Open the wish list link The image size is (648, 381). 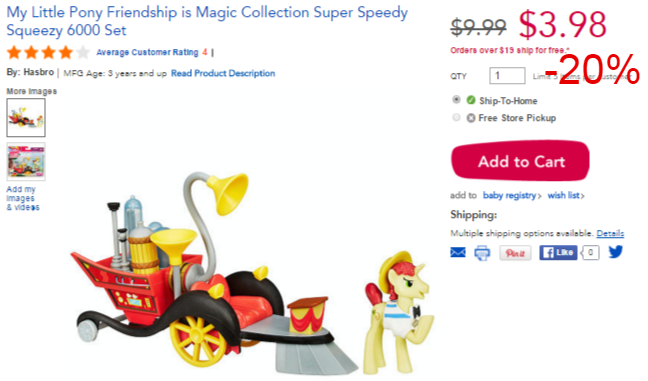pos(566,195)
